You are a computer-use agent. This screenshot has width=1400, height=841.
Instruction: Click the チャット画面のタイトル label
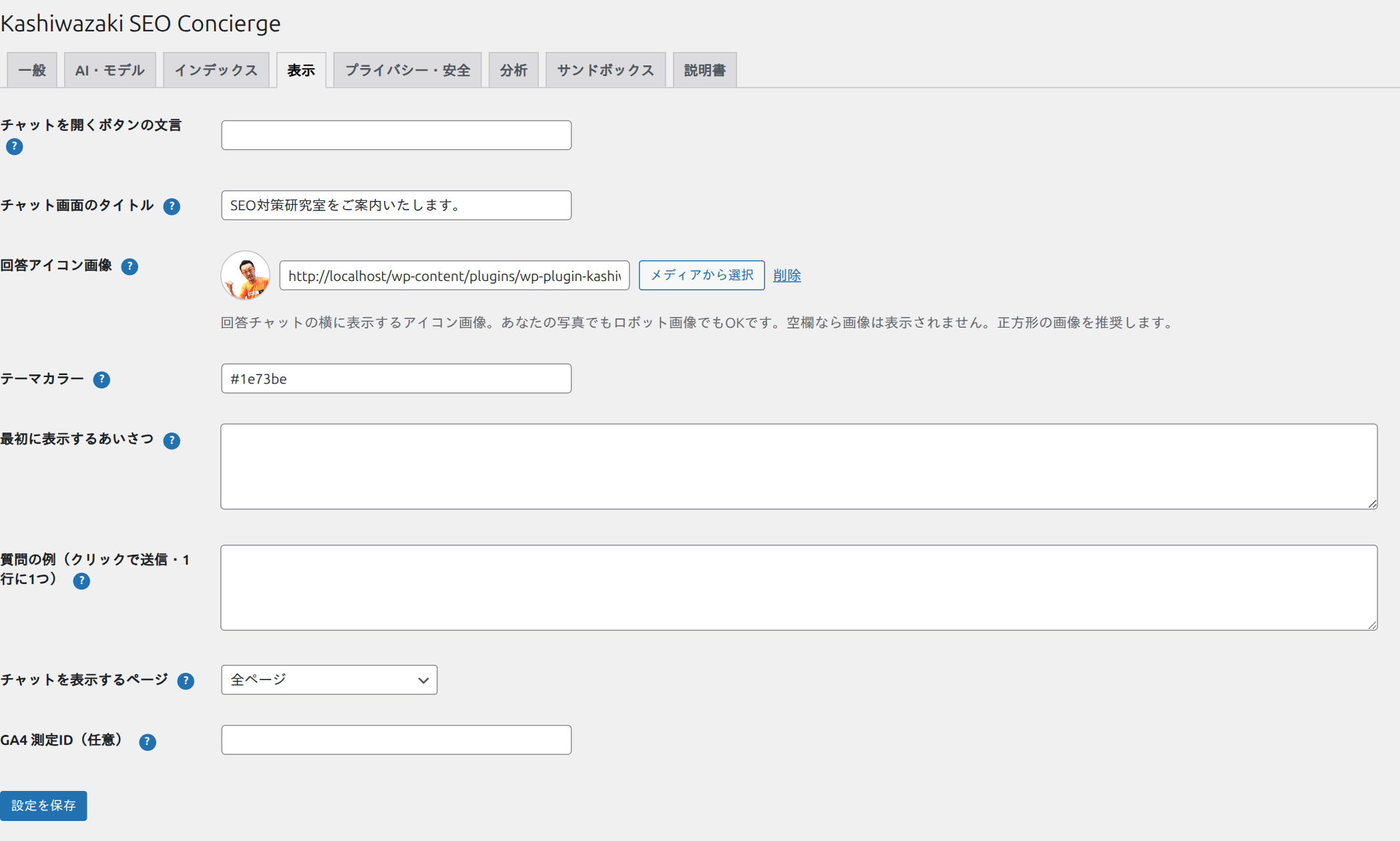(x=77, y=205)
